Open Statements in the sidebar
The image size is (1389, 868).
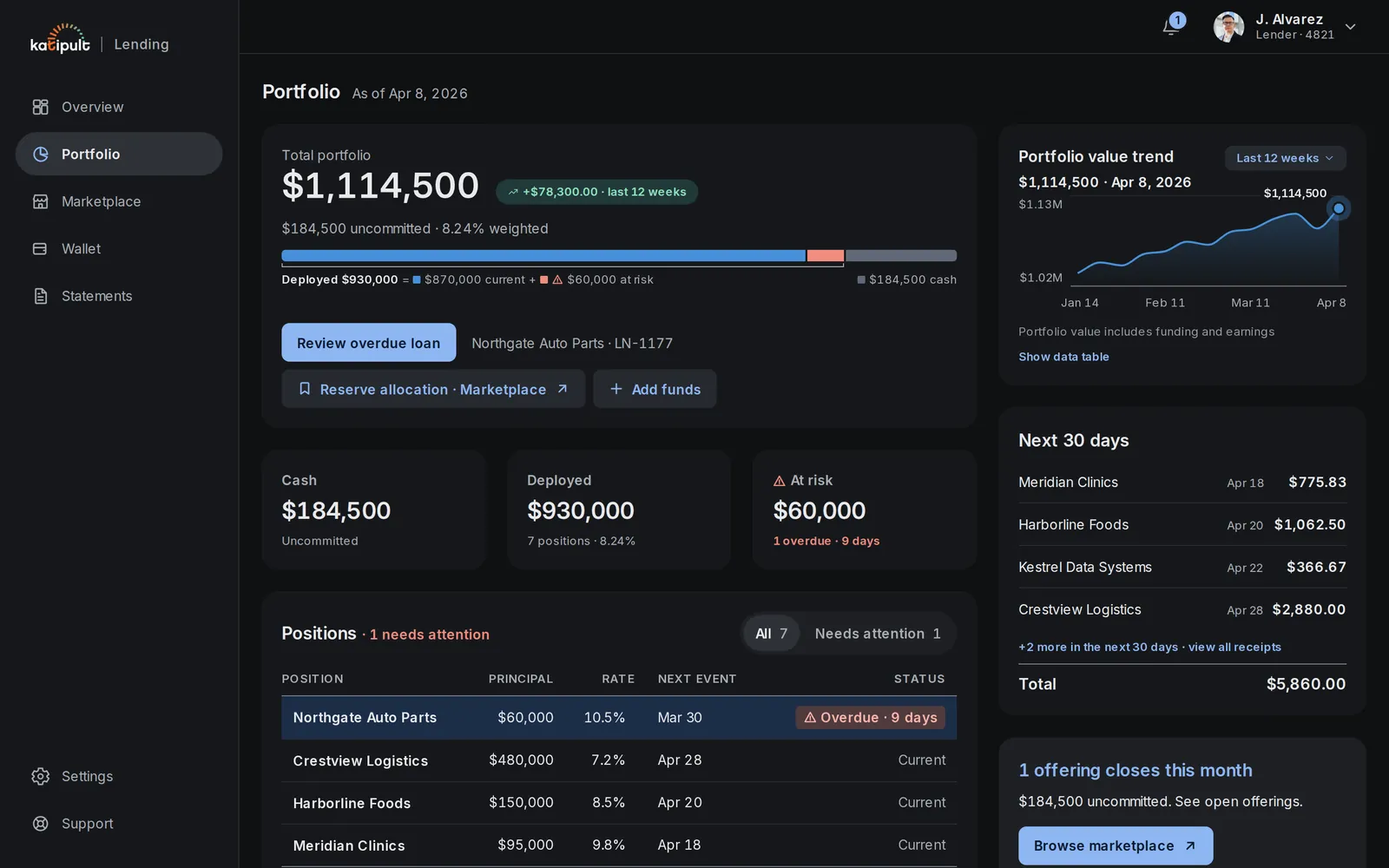pos(119,296)
